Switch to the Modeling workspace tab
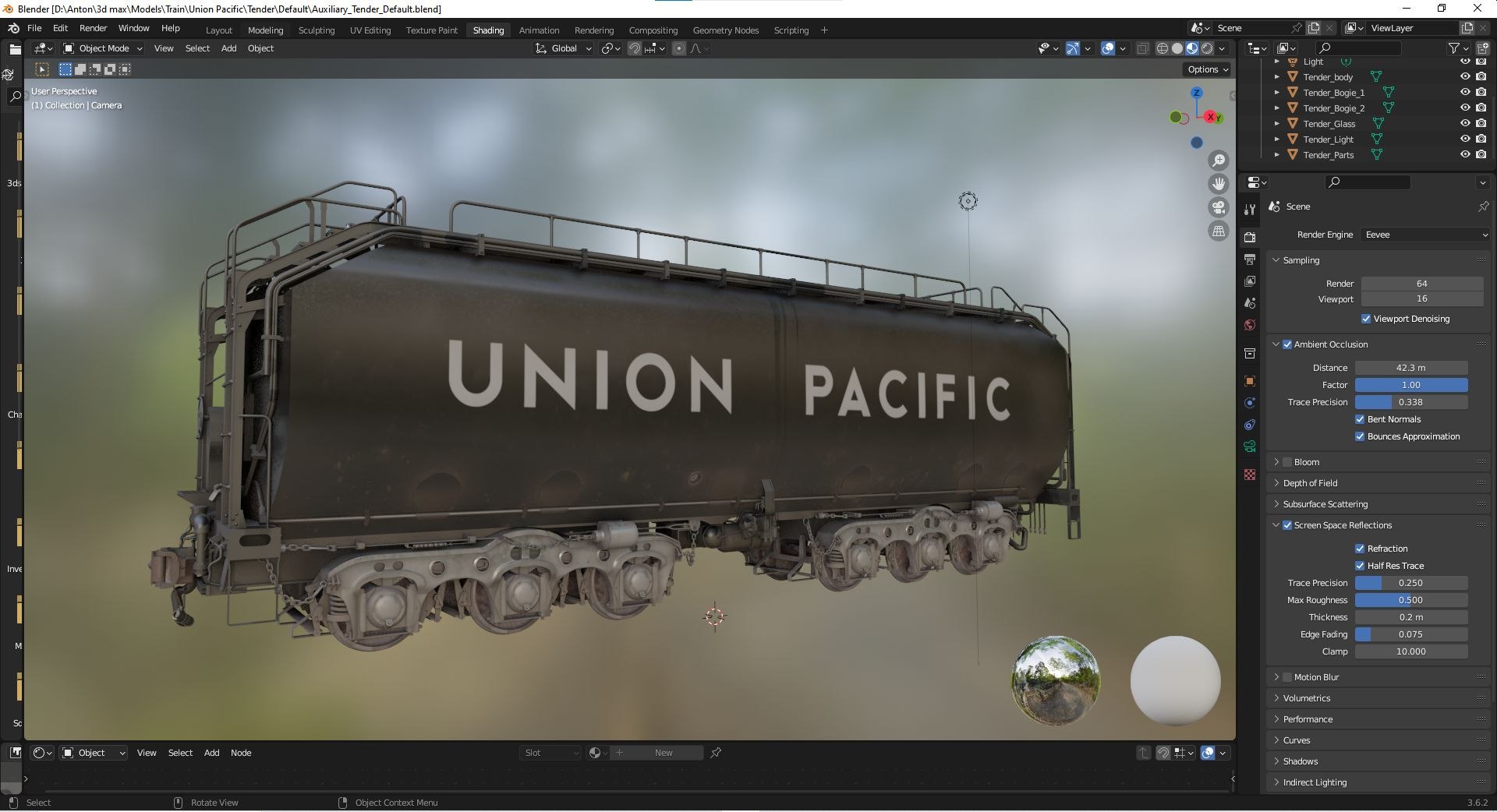This screenshot has width=1497, height=812. [265, 30]
